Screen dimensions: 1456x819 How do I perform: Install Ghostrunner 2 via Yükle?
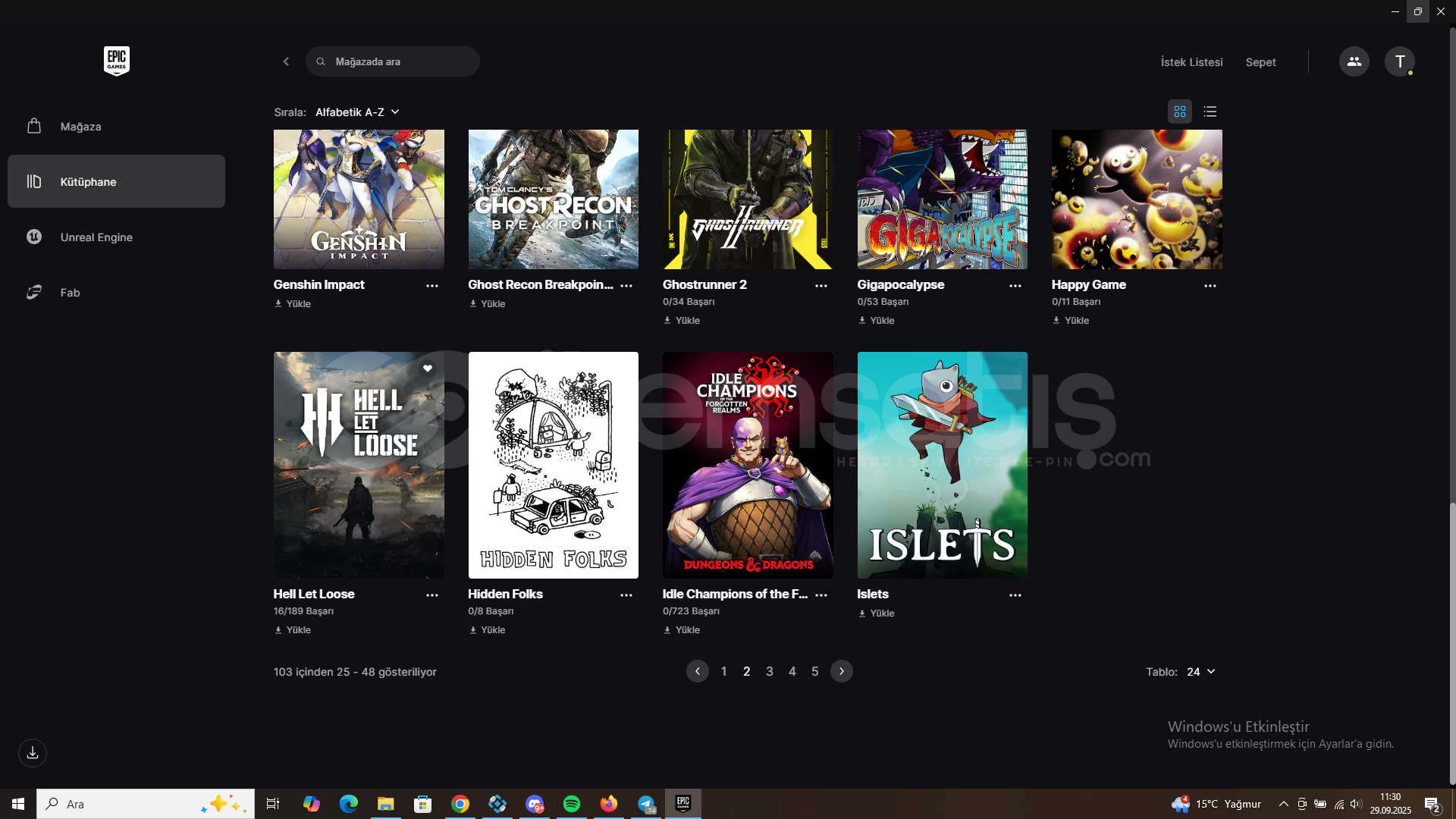682,321
